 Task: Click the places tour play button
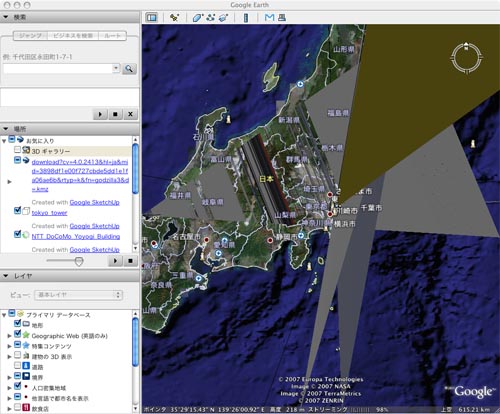tap(115, 260)
